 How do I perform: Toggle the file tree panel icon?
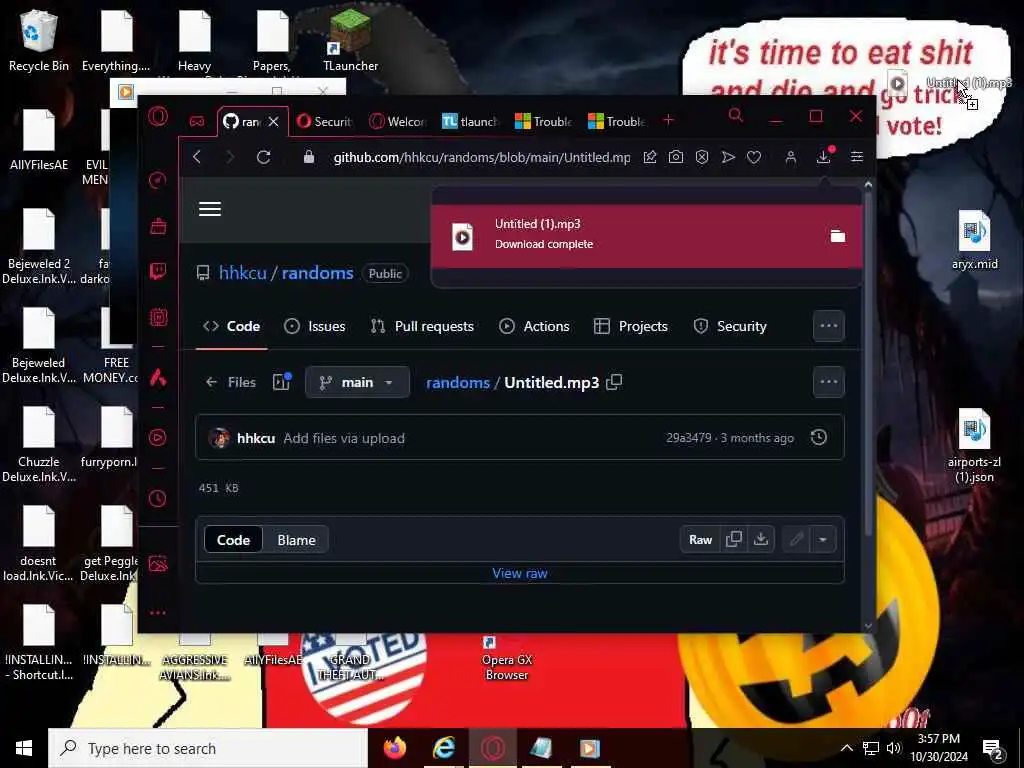pos(281,381)
